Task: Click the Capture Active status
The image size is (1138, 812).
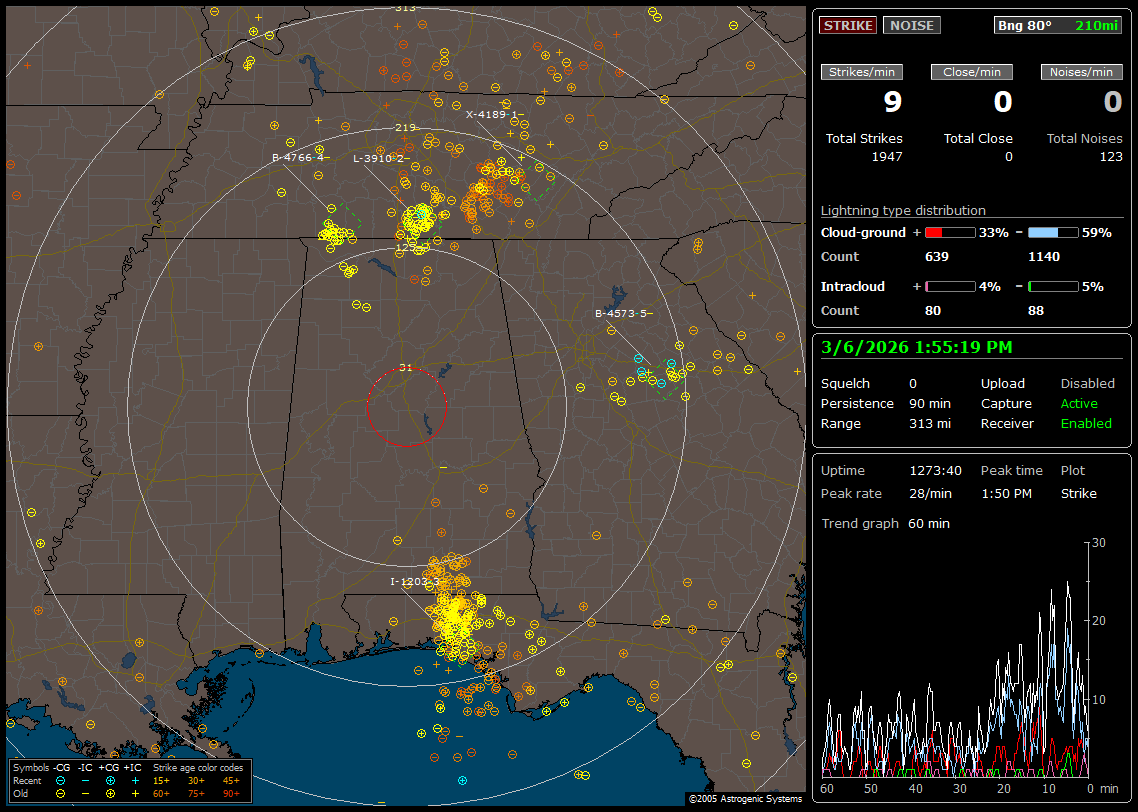Action: 1079,404
